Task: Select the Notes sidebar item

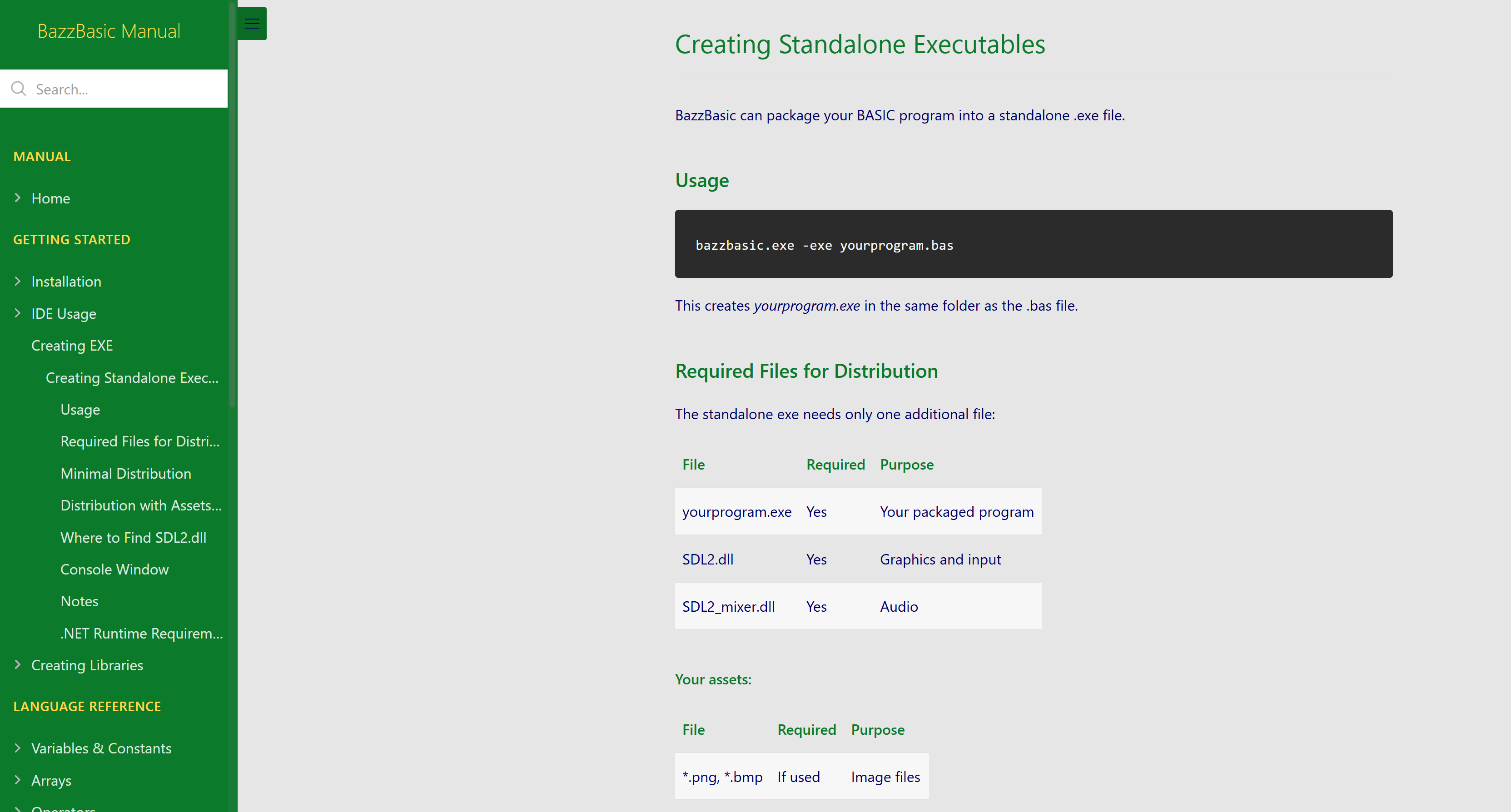Action: click(79, 602)
